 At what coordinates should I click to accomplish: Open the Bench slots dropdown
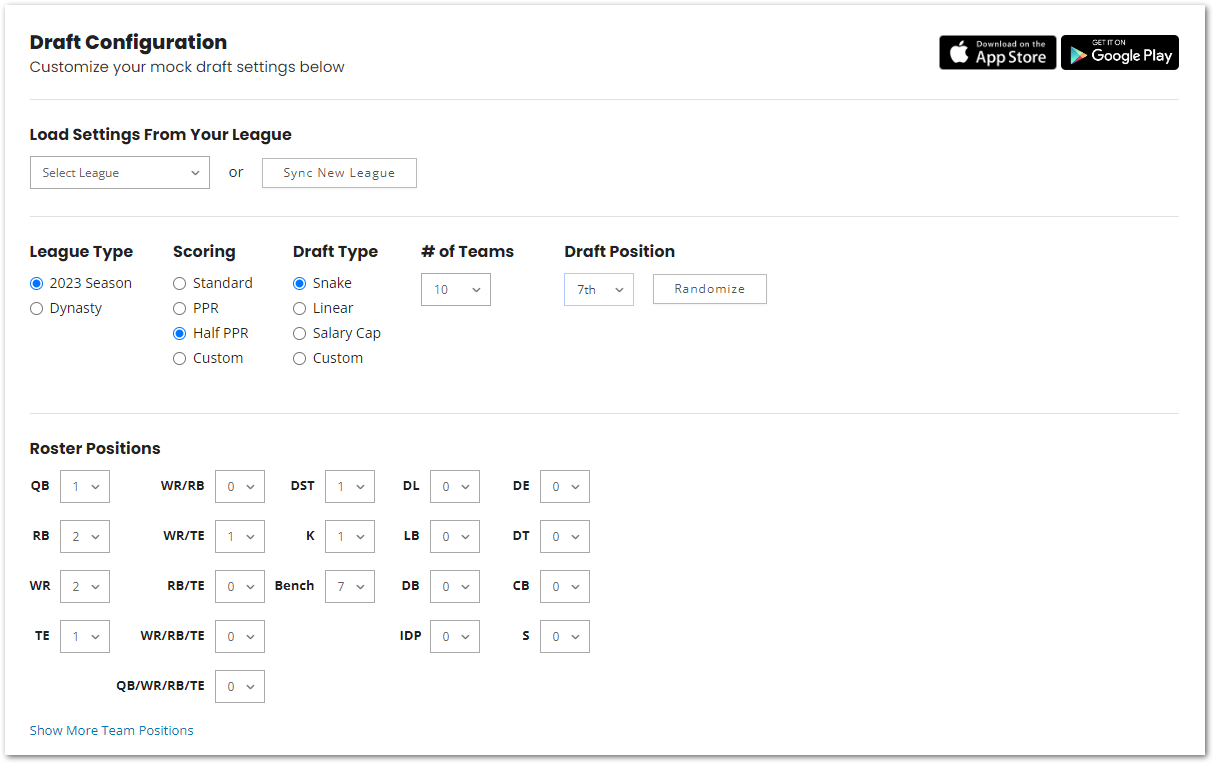pyautogui.click(x=350, y=586)
